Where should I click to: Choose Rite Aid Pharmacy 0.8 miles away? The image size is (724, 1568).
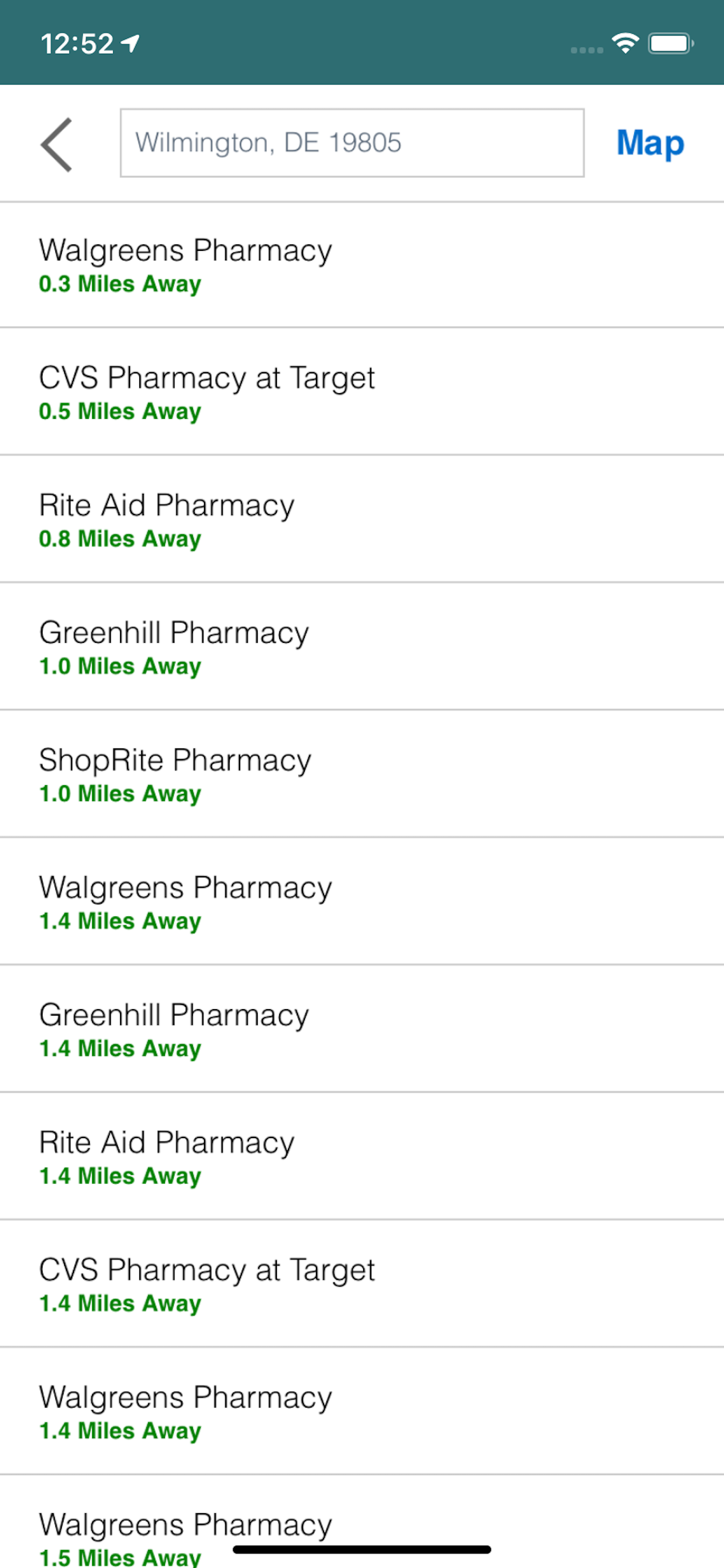click(x=361, y=520)
